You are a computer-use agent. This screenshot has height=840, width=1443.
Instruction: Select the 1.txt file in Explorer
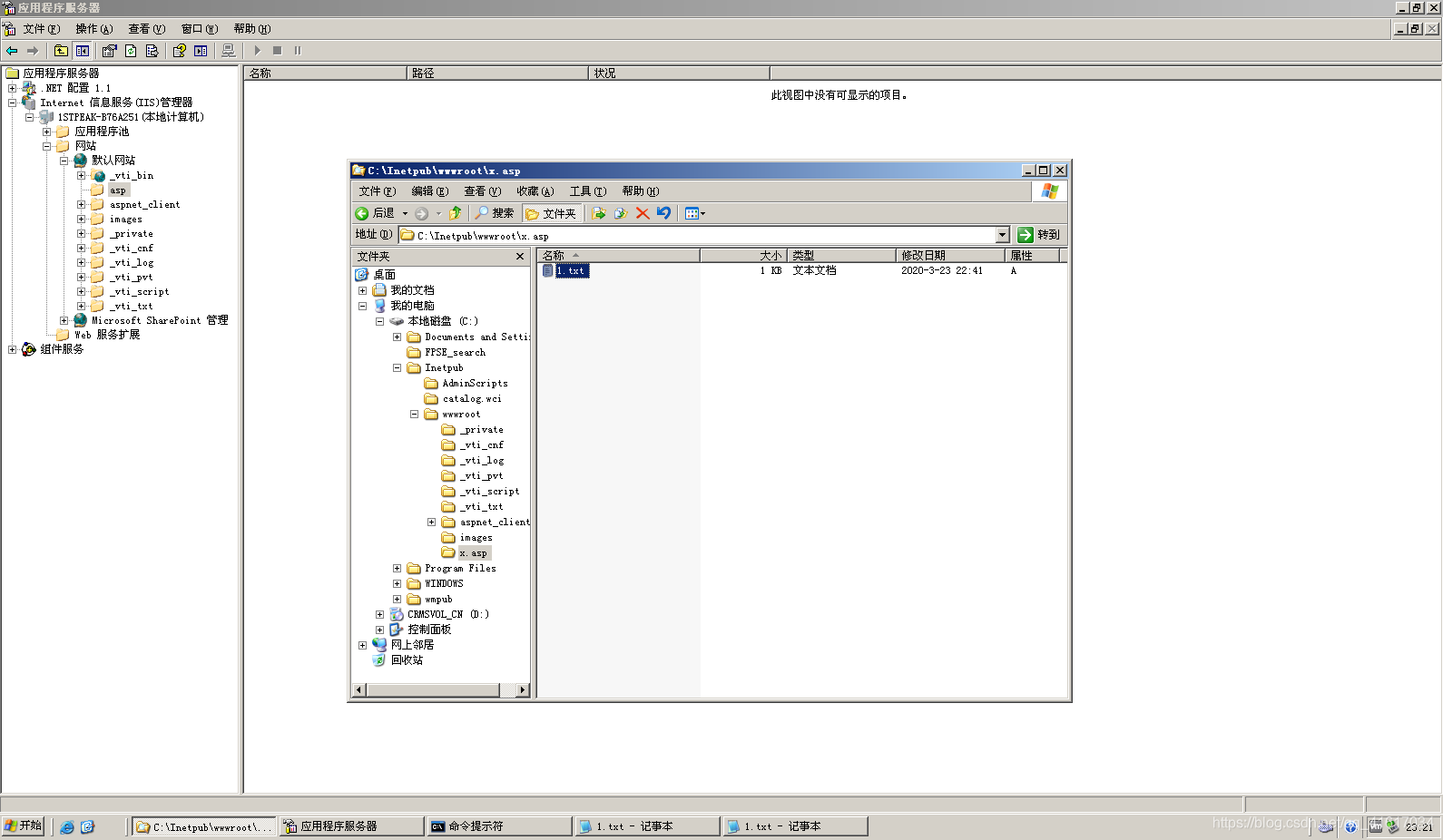pyautogui.click(x=573, y=270)
